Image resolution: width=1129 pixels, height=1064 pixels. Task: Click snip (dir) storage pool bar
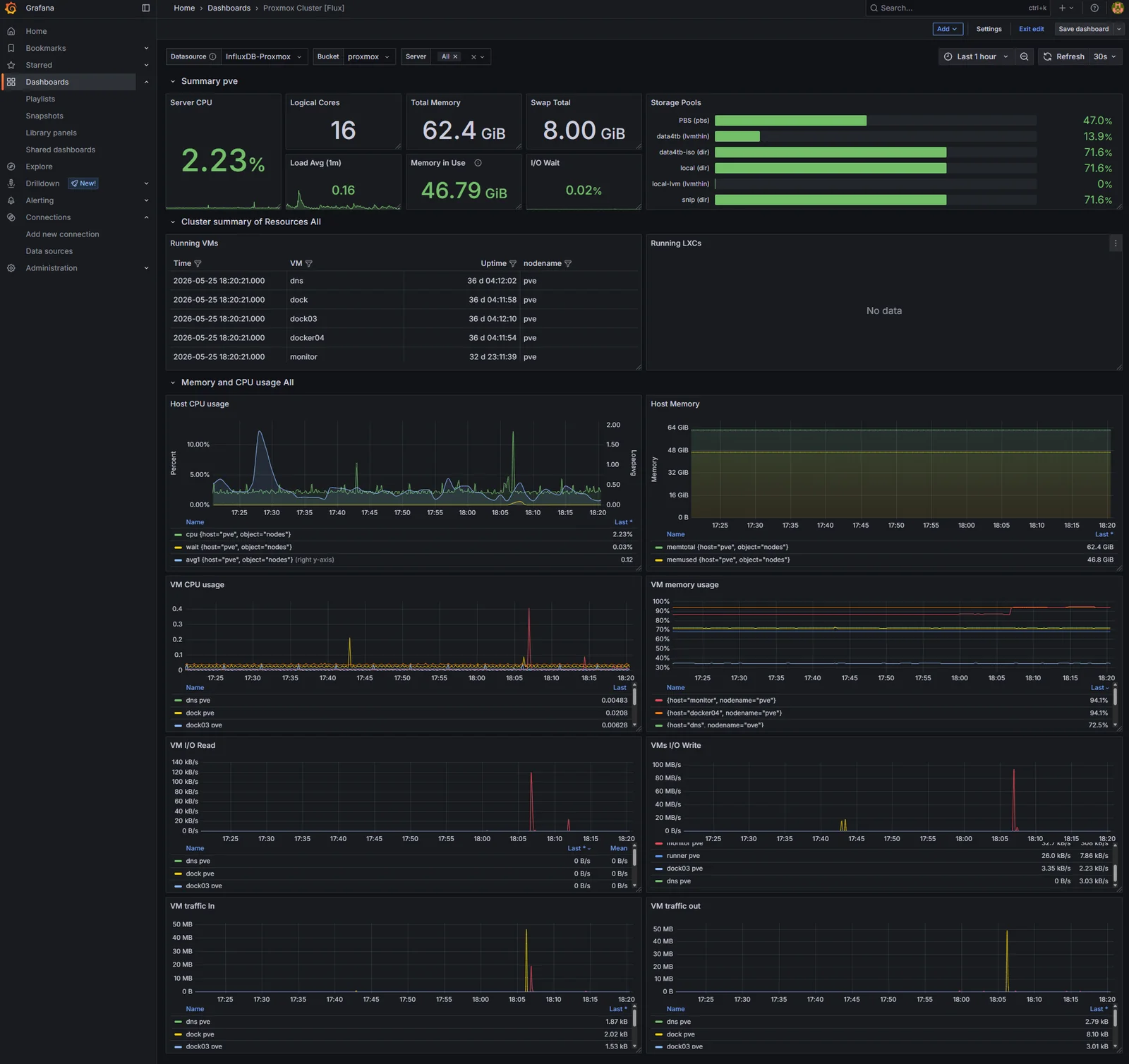pos(875,200)
